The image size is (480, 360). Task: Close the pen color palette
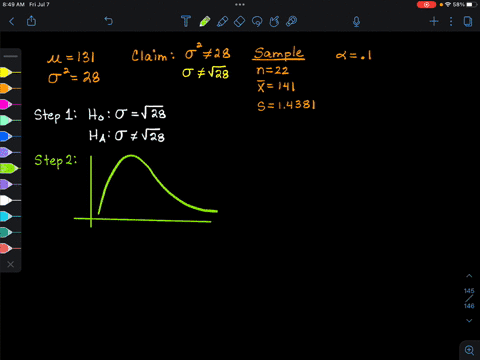click(11, 264)
